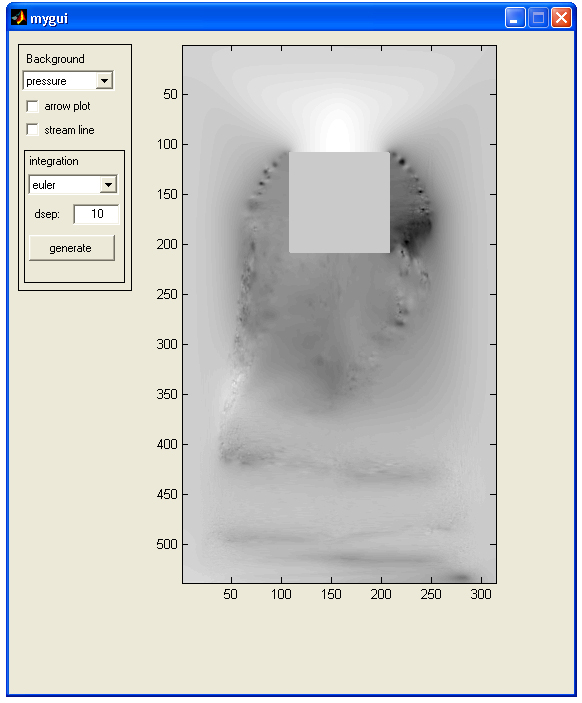Open the pressure background dropdown arrow
This screenshot has width=582, height=703.
coord(104,81)
